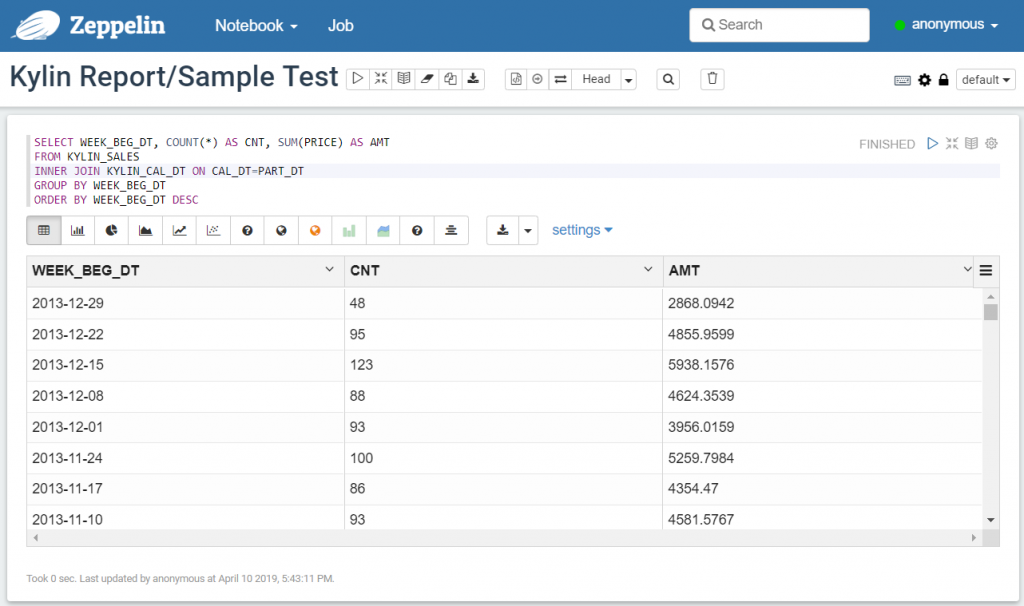Image resolution: width=1024 pixels, height=606 pixels.
Task: Export the note with download icon
Action: coord(473,79)
